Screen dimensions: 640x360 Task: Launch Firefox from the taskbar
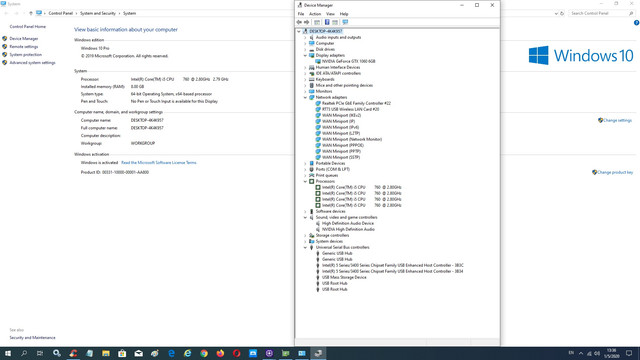coord(220,353)
